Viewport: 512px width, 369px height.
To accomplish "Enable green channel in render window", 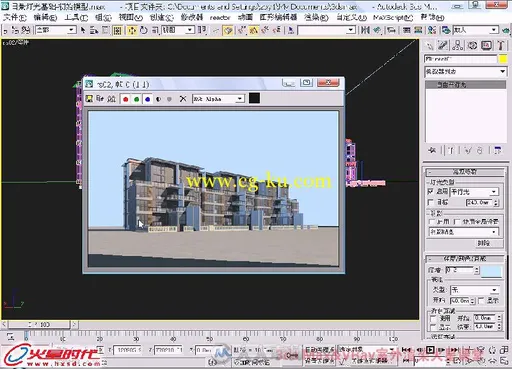I will pyautogui.click(x=137, y=99).
